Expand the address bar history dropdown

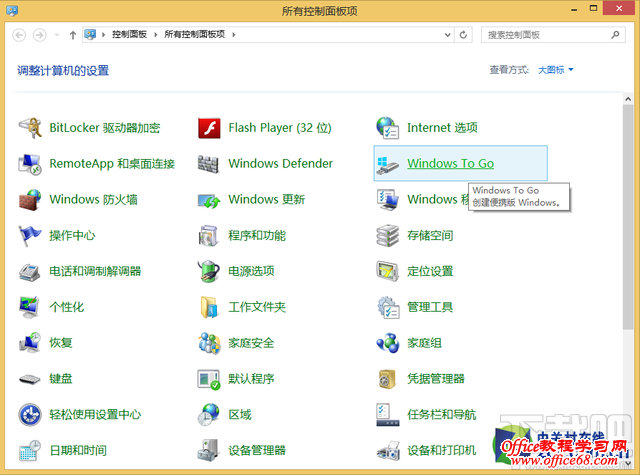447,35
